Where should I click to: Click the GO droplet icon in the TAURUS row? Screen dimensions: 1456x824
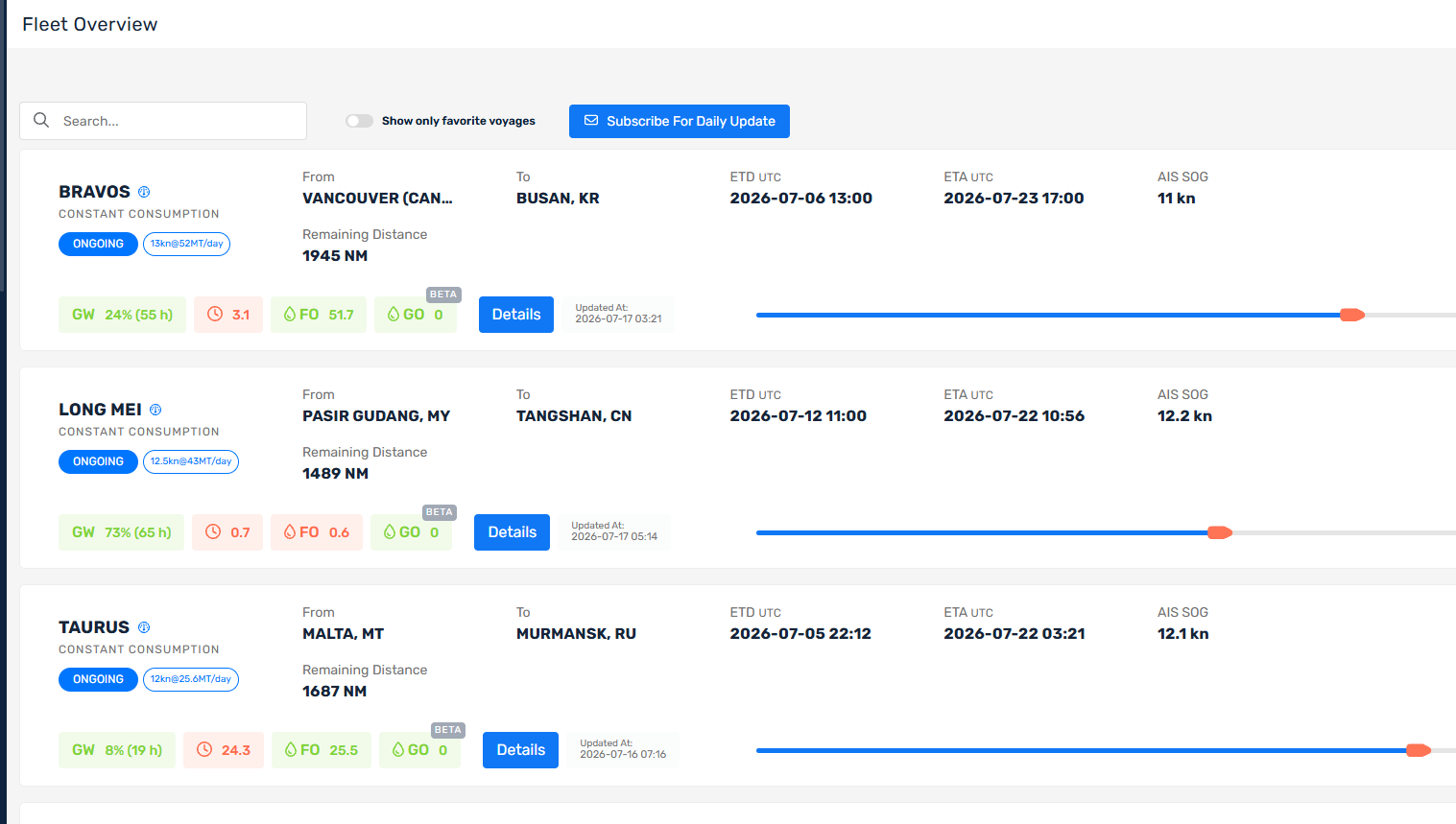click(x=398, y=750)
